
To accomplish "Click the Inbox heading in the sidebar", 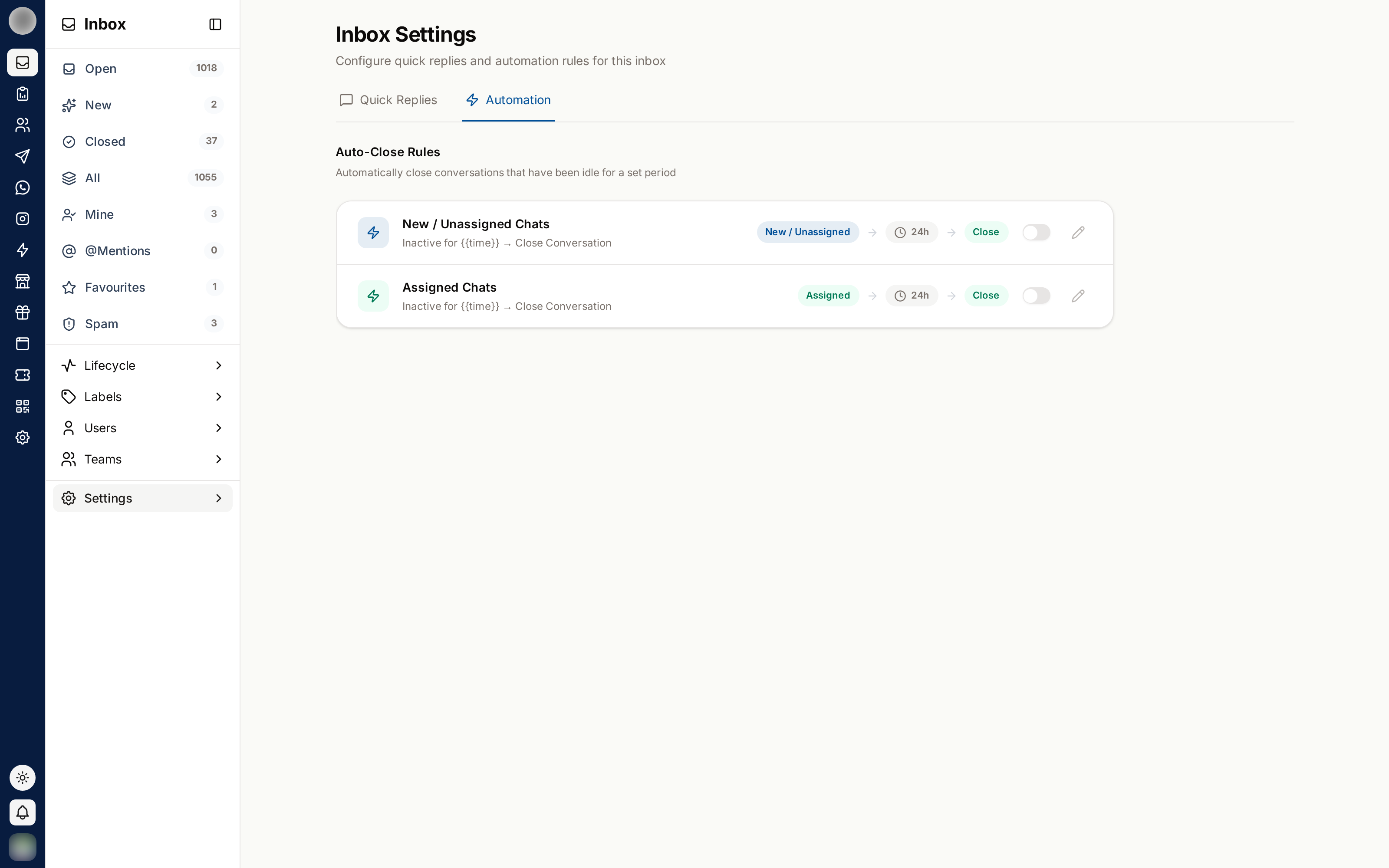I will coord(105,24).
